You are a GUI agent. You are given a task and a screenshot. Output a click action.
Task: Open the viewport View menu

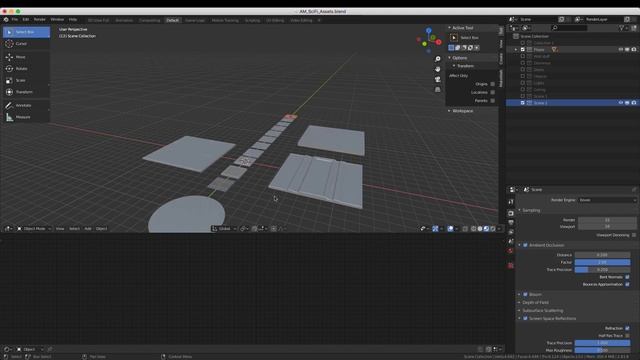(60, 229)
